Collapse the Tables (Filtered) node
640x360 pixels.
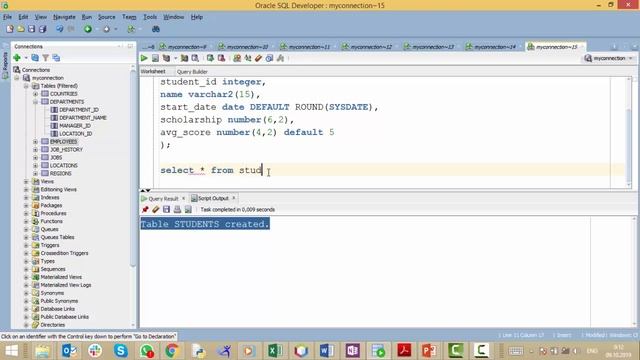click(x=26, y=86)
